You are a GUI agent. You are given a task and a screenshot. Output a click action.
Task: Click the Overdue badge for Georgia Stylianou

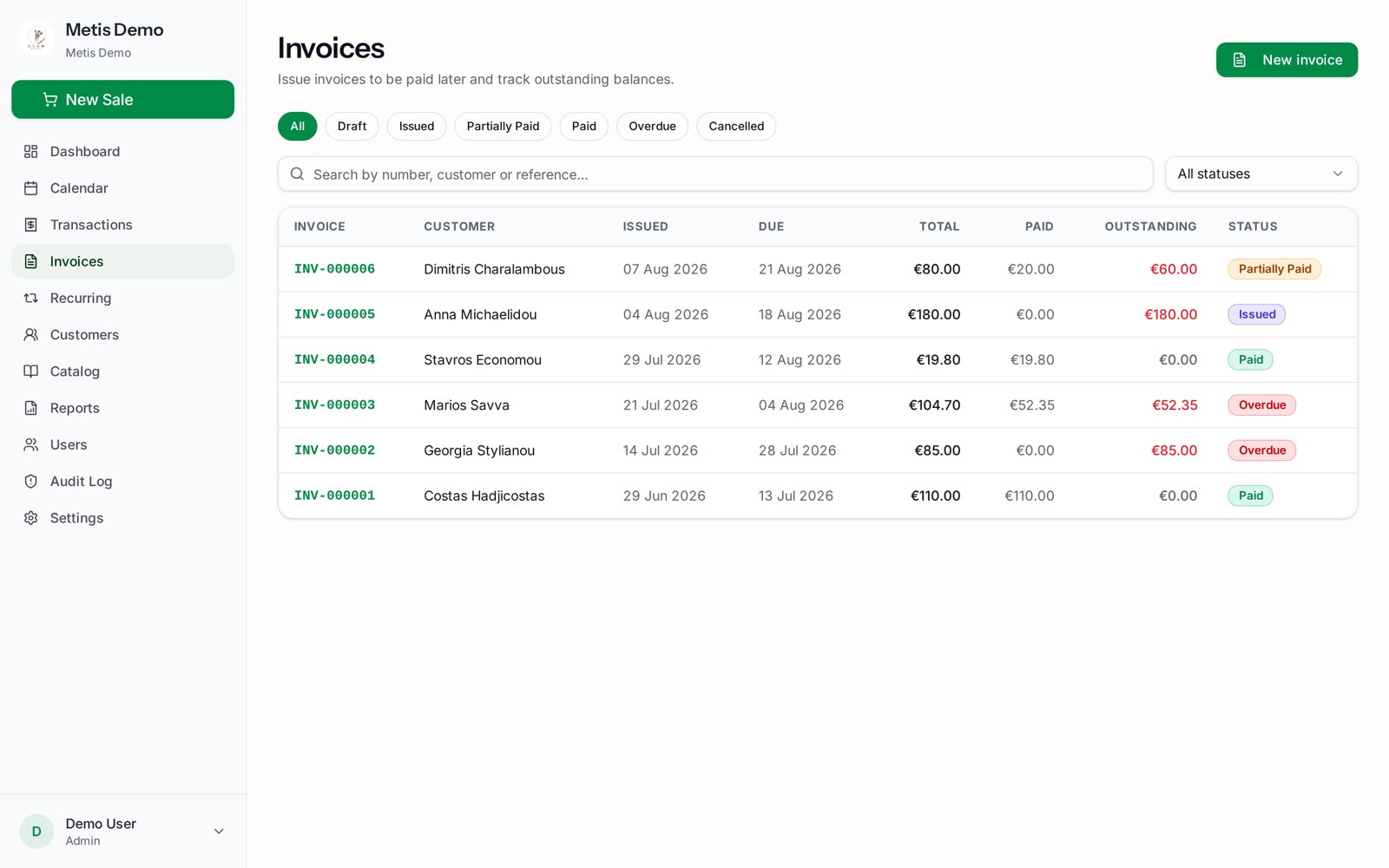(1261, 450)
